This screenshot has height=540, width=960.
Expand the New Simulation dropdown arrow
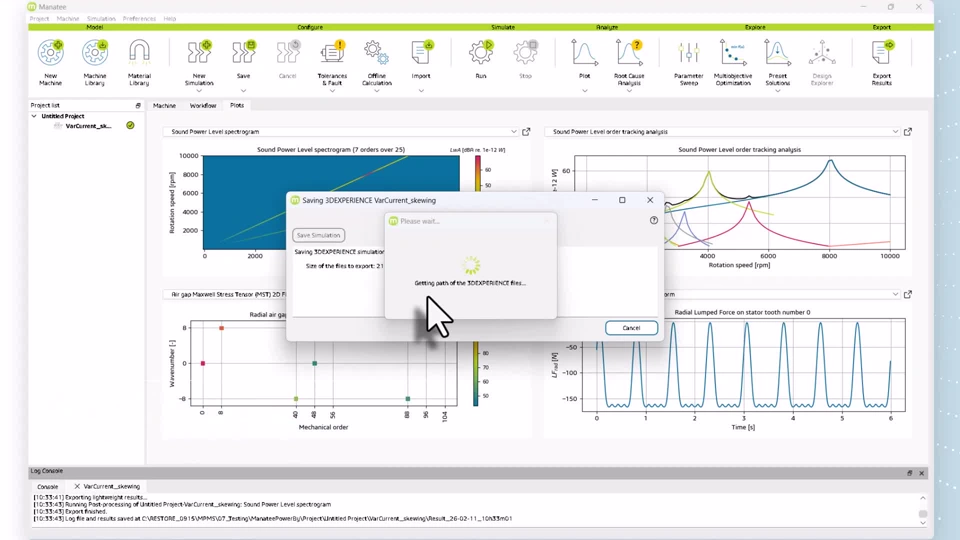199,91
